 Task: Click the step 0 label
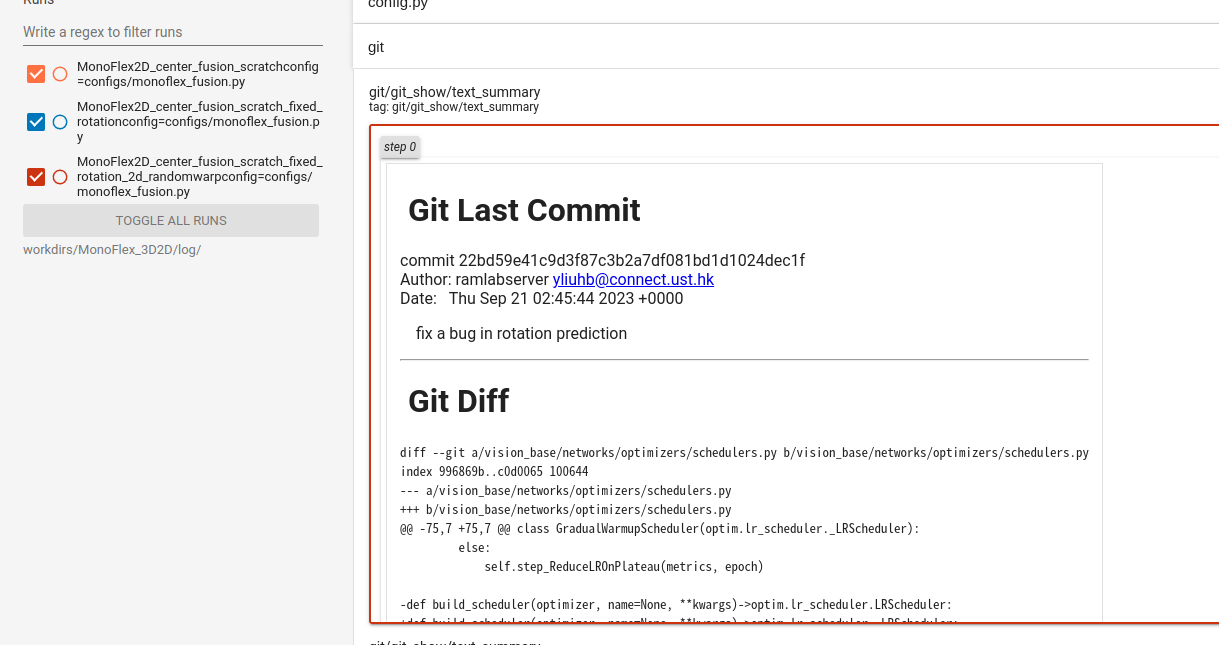400,147
